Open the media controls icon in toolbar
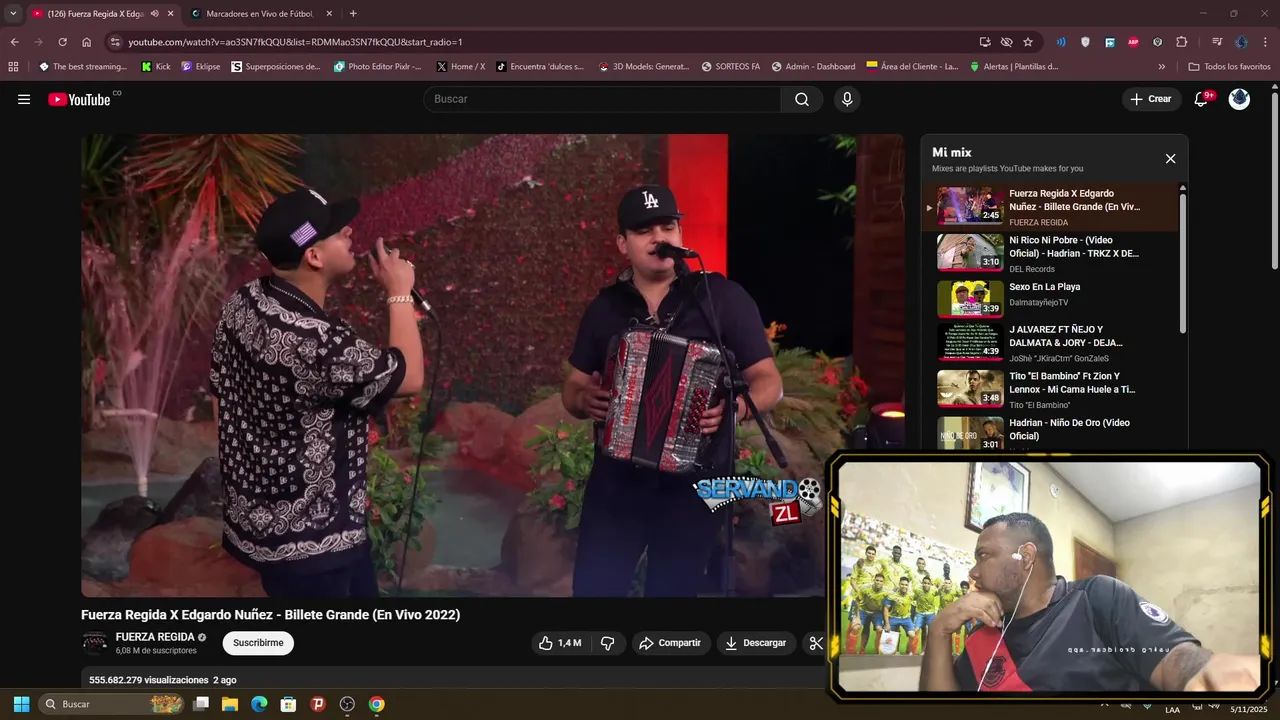Image resolution: width=1280 pixels, height=720 pixels. pos(1217,42)
